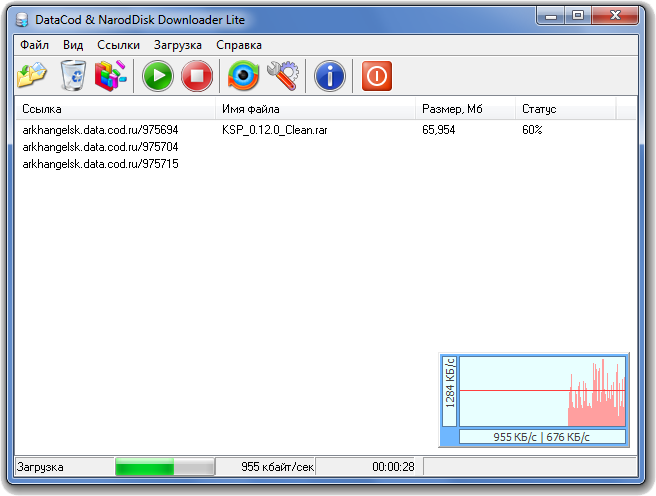Maximize the downloader window
The width and height of the screenshot is (656, 496).
(x=578, y=15)
